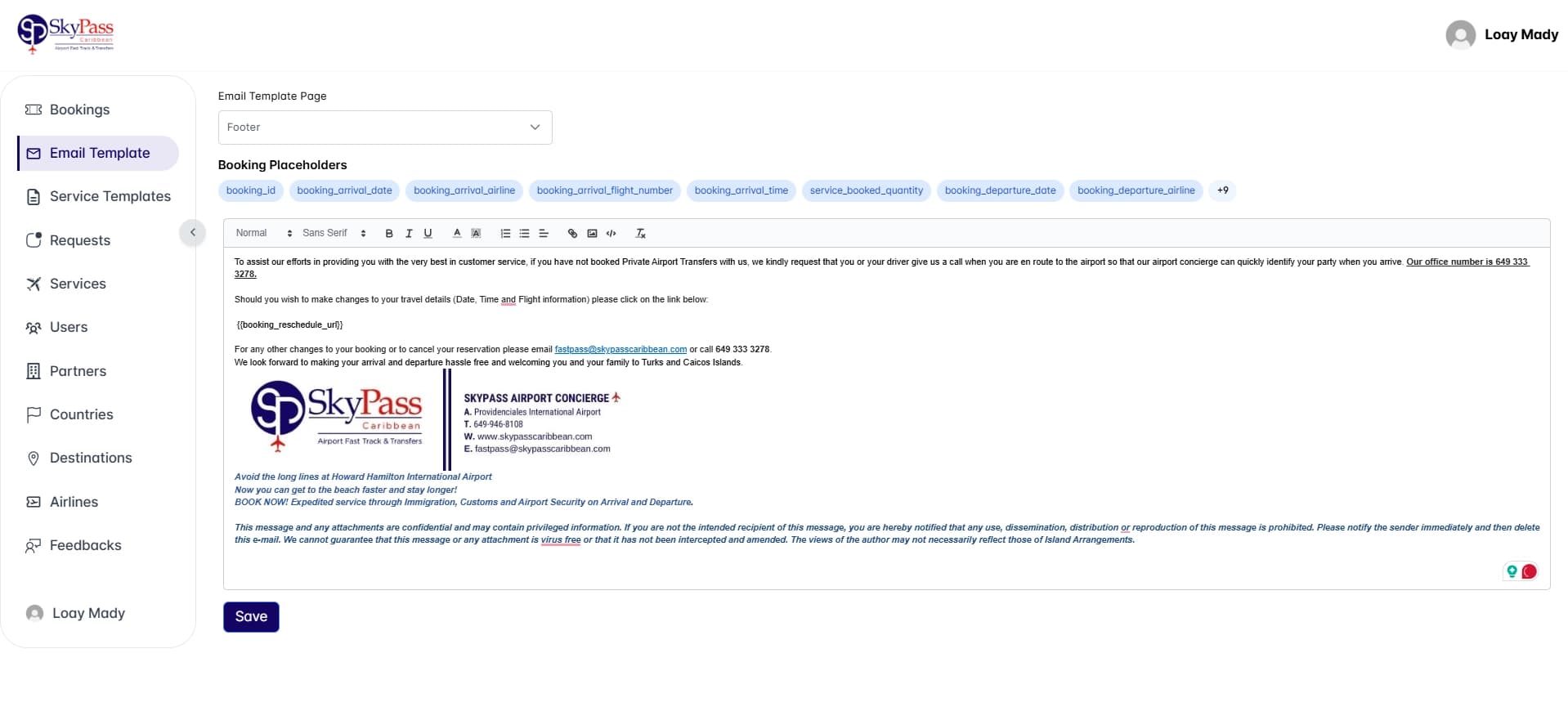Expand the Footer template page dropdown
The width and height of the screenshot is (1568, 716).
pyautogui.click(x=385, y=128)
